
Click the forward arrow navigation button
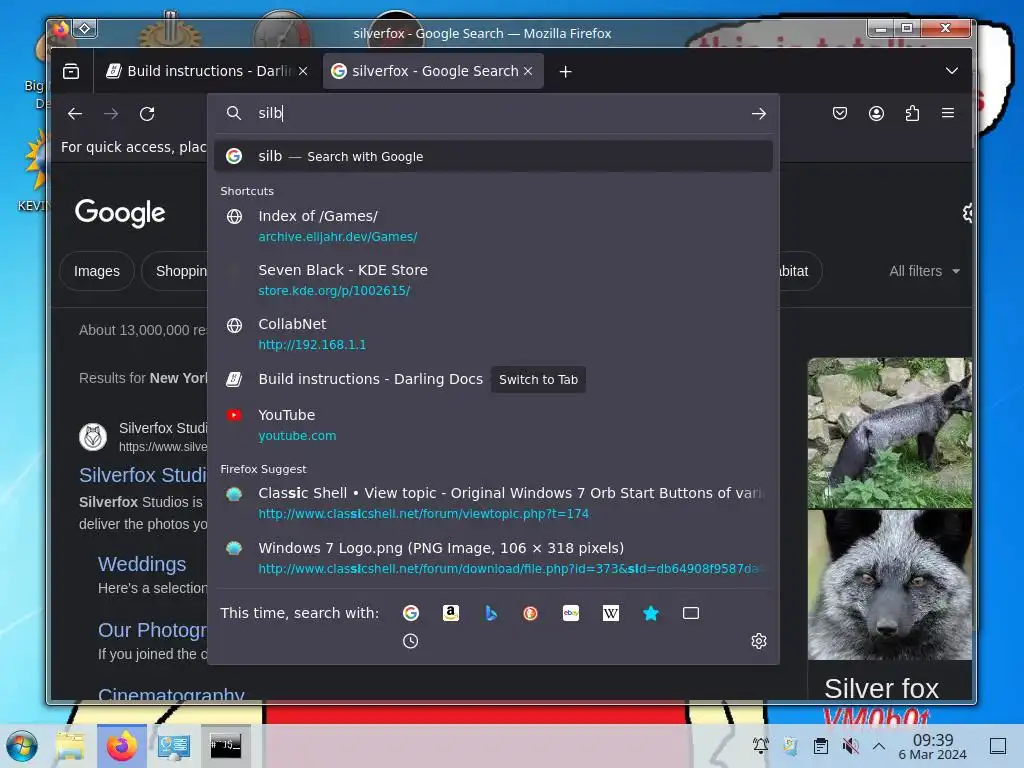pos(111,114)
